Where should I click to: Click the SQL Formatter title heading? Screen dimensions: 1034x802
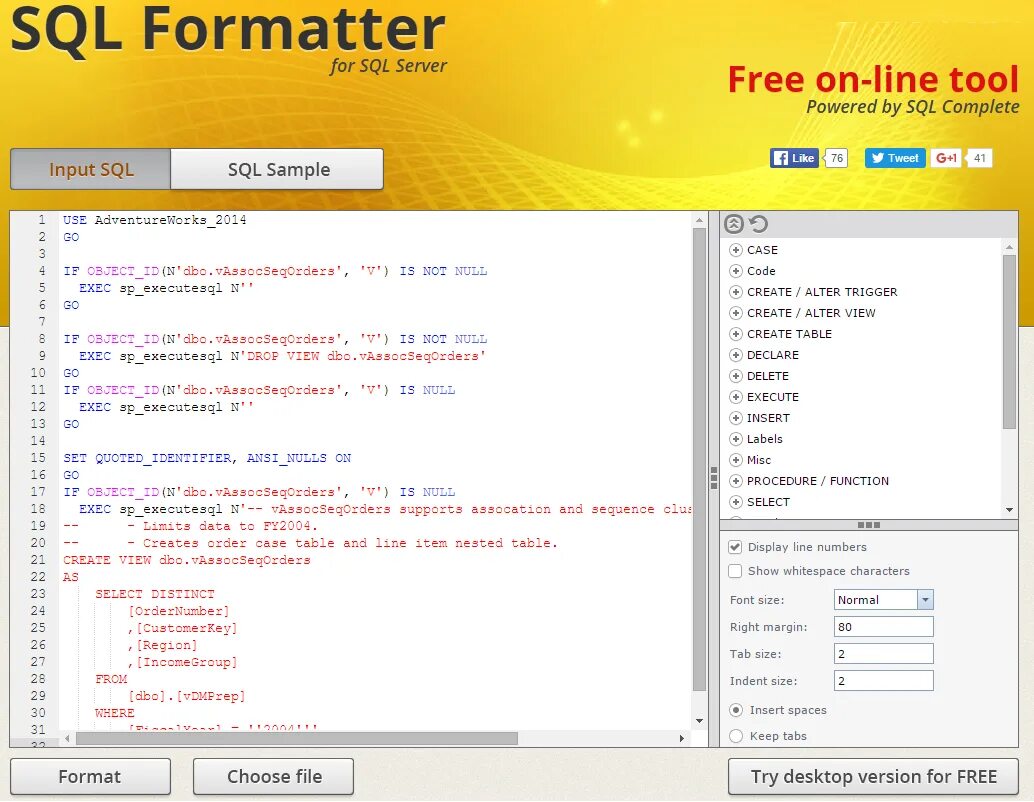click(x=228, y=29)
